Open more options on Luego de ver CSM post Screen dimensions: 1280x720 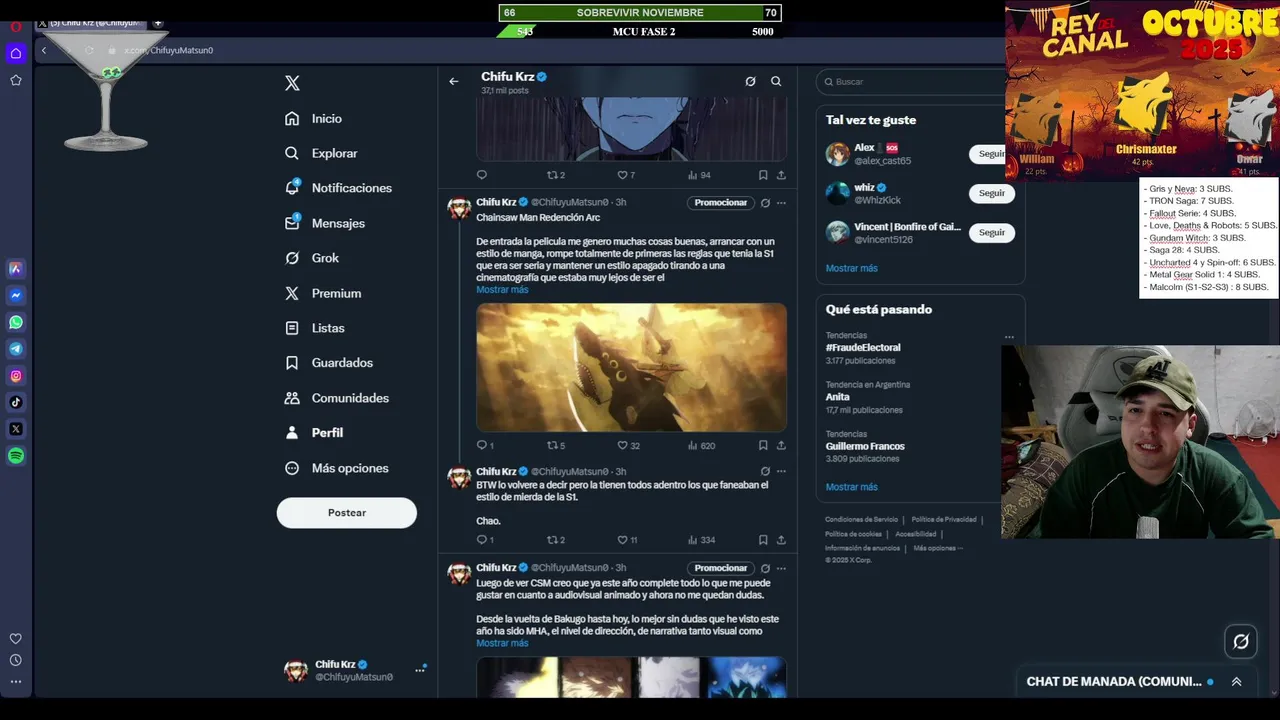(x=781, y=568)
